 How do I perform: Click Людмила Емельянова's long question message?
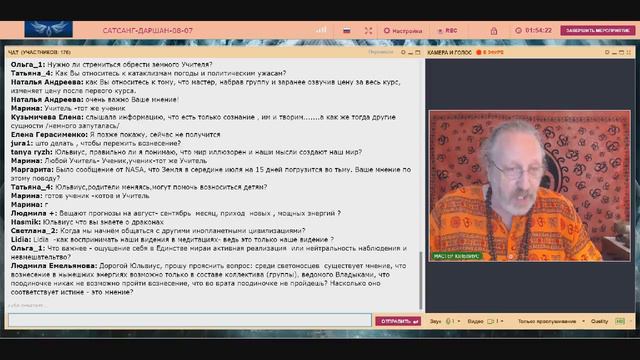click(209, 279)
